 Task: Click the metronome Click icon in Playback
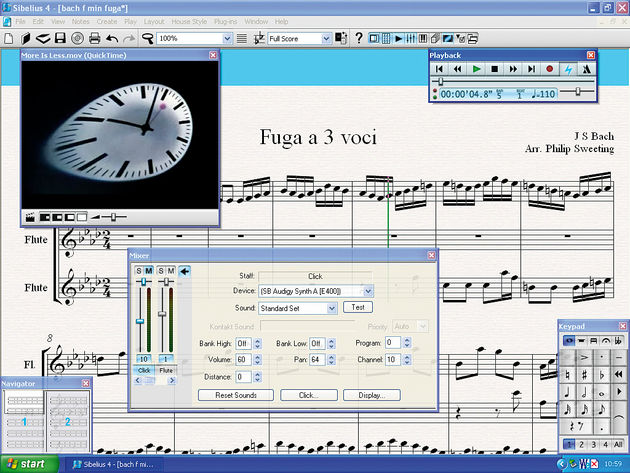pyautogui.click(x=586, y=69)
